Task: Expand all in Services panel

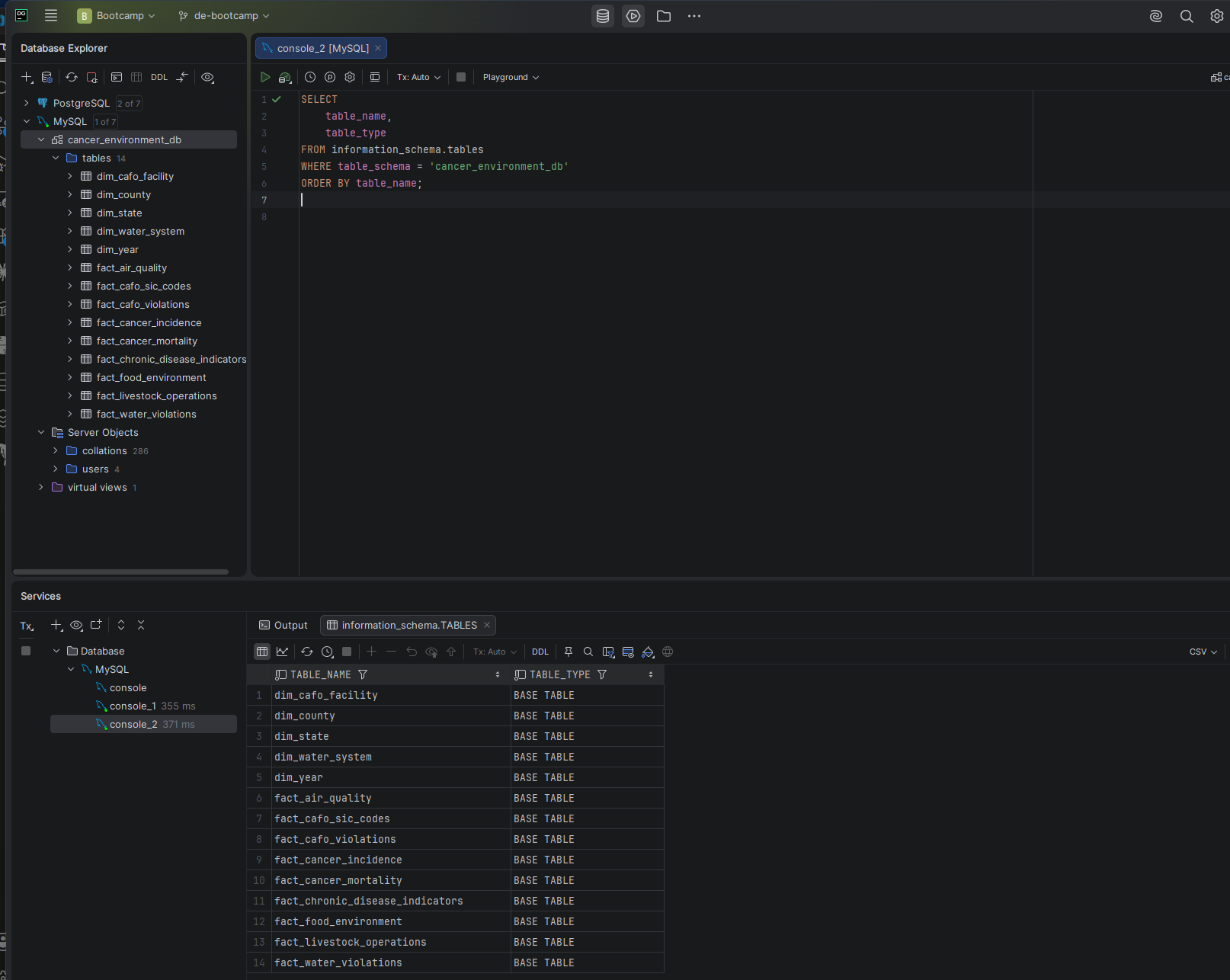Action: click(x=121, y=625)
